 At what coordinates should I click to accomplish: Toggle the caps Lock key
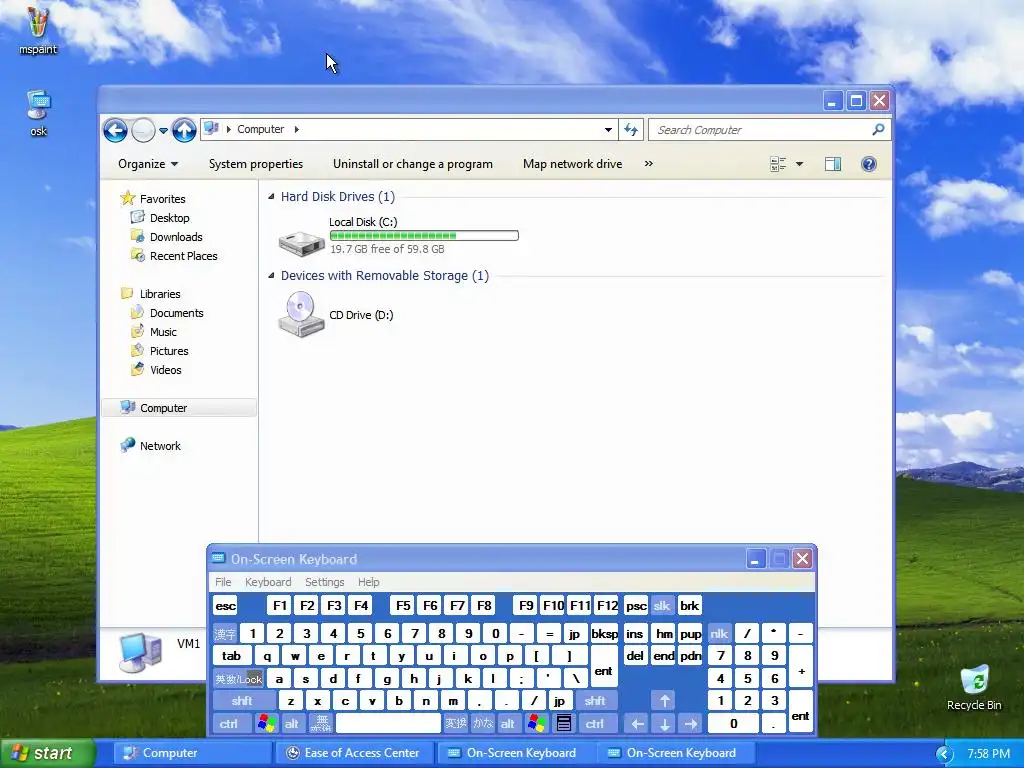(x=238, y=679)
